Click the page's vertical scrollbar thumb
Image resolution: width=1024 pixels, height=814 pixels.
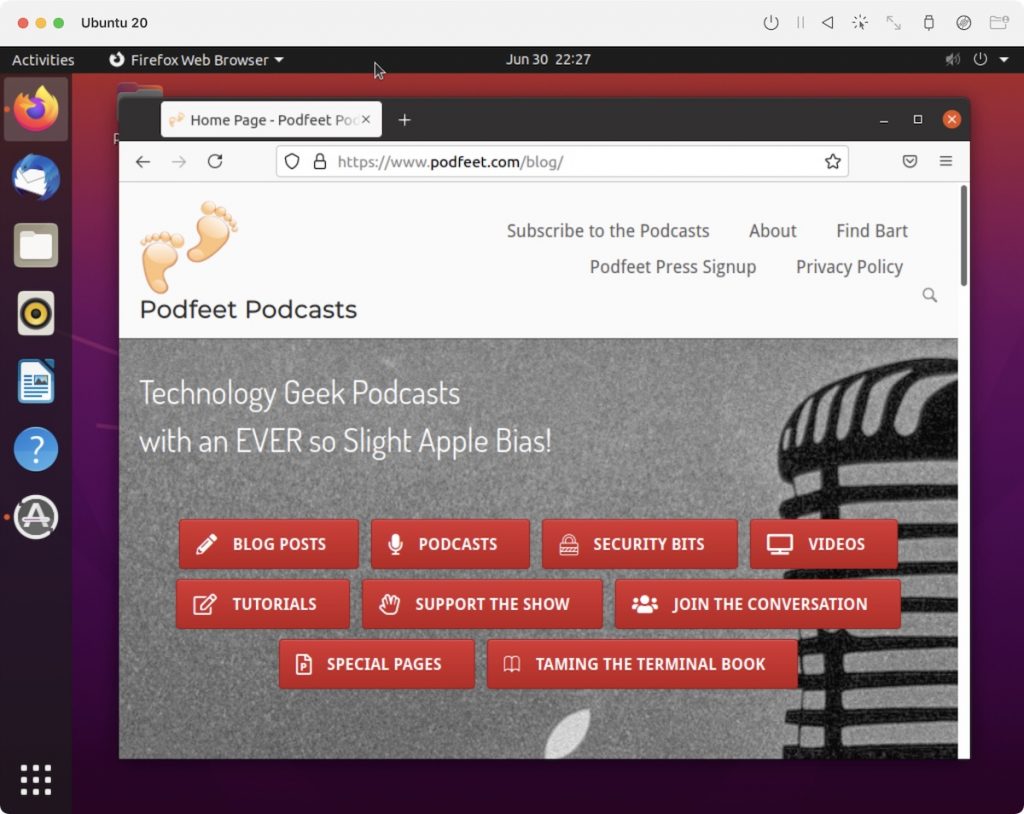(963, 236)
